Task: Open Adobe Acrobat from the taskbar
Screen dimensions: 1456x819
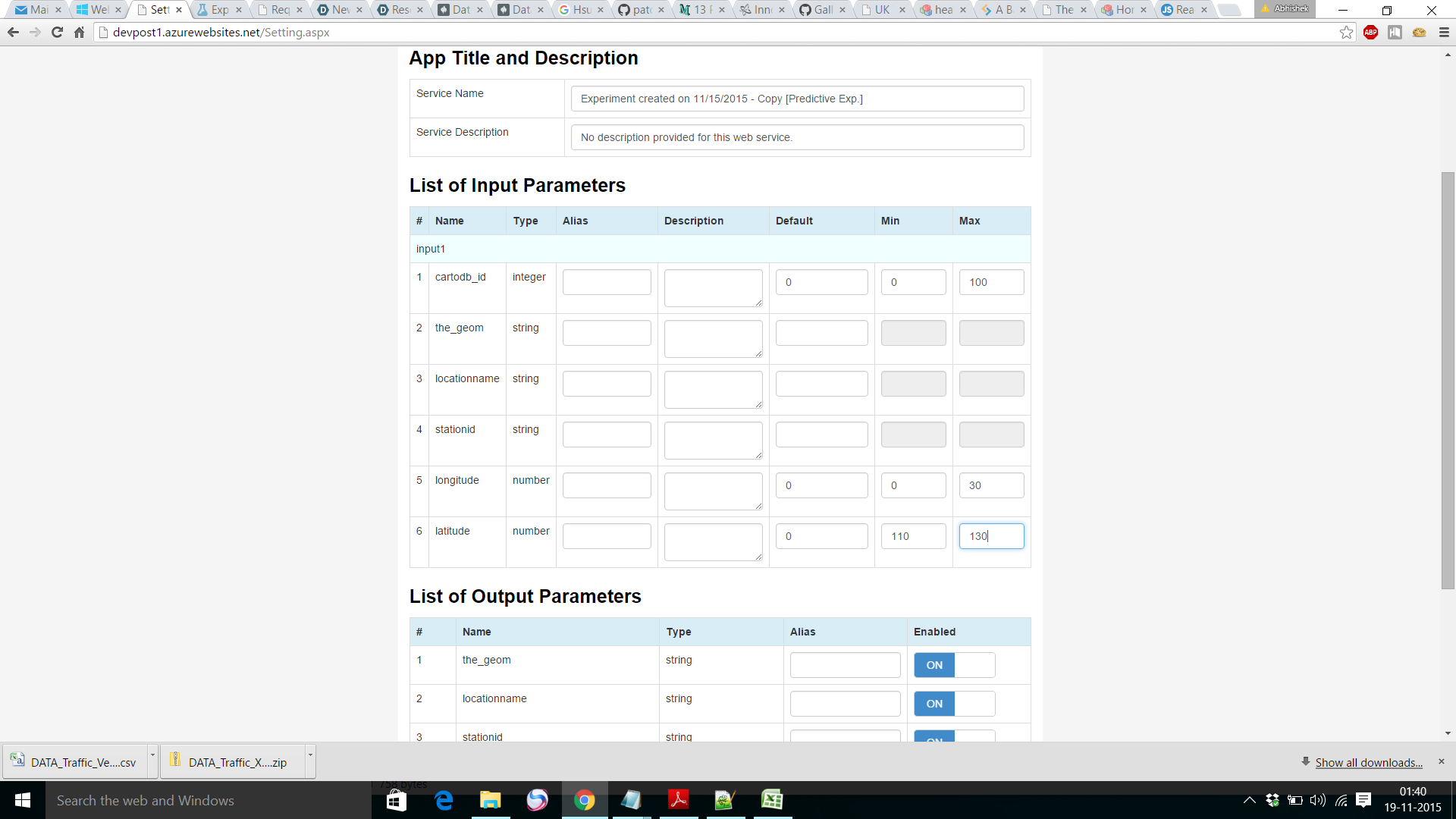Action: point(678,800)
